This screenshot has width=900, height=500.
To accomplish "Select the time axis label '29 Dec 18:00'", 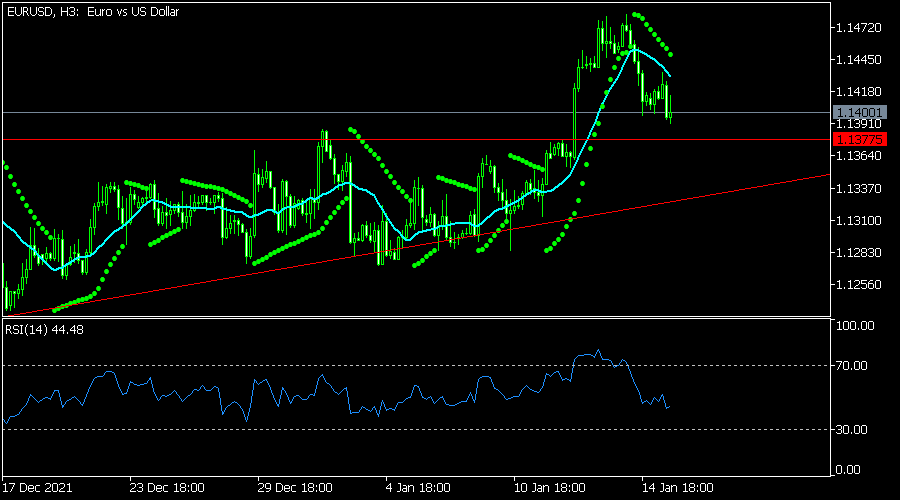I will [x=295, y=488].
